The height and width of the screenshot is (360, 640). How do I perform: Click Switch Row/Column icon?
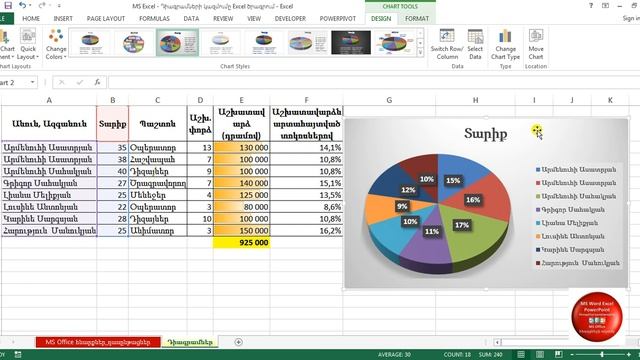pos(447,44)
